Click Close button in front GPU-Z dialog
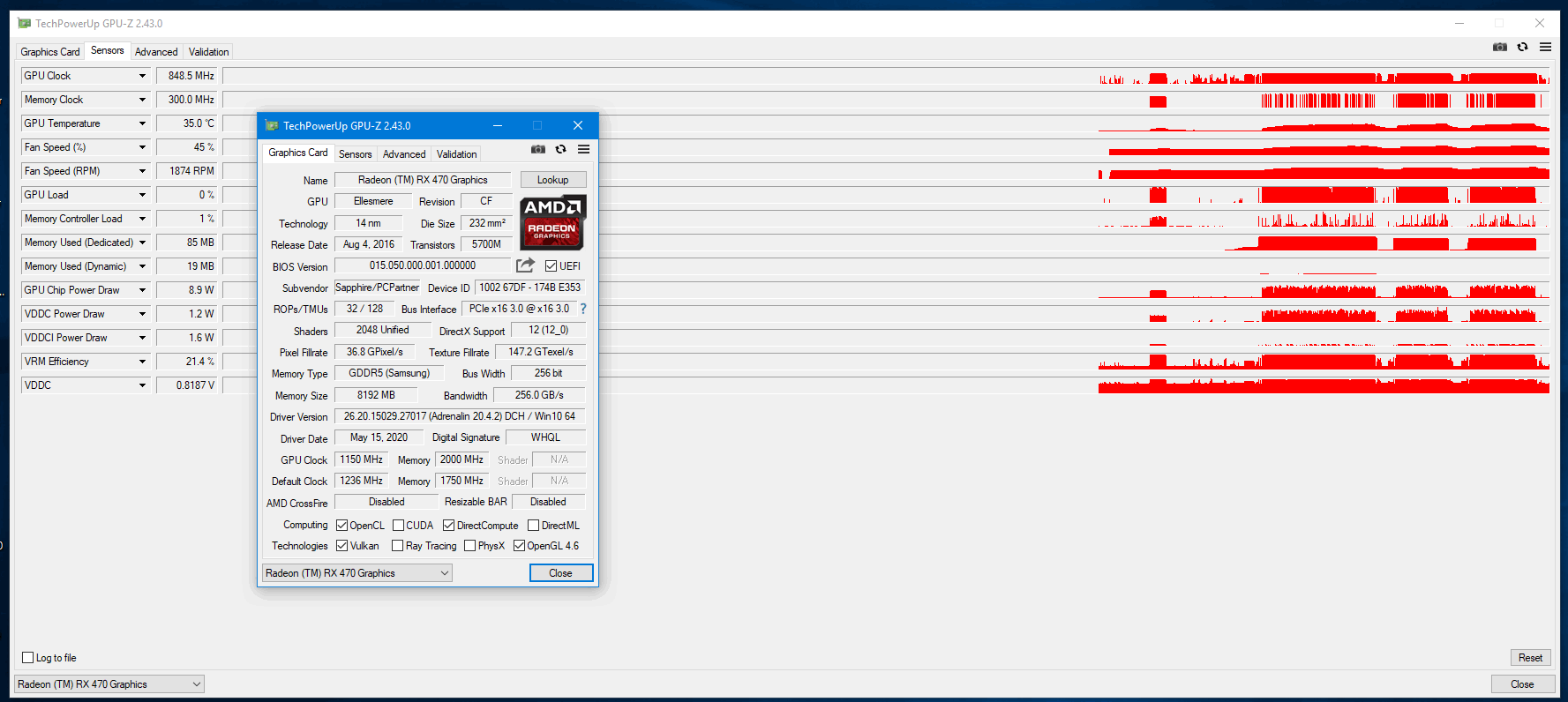The image size is (1568, 702). [561, 573]
